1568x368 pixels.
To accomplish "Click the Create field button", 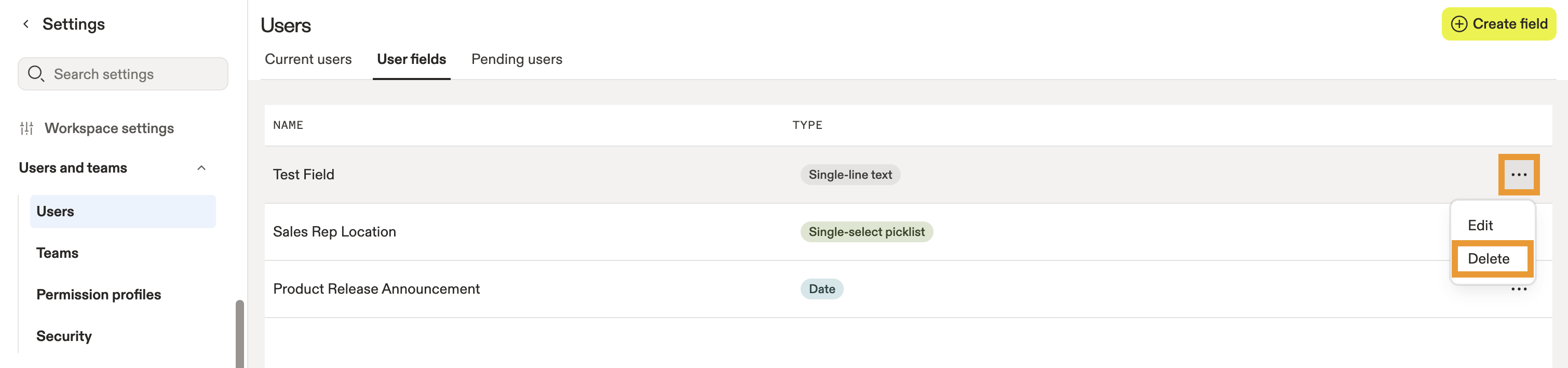I will click(1498, 24).
